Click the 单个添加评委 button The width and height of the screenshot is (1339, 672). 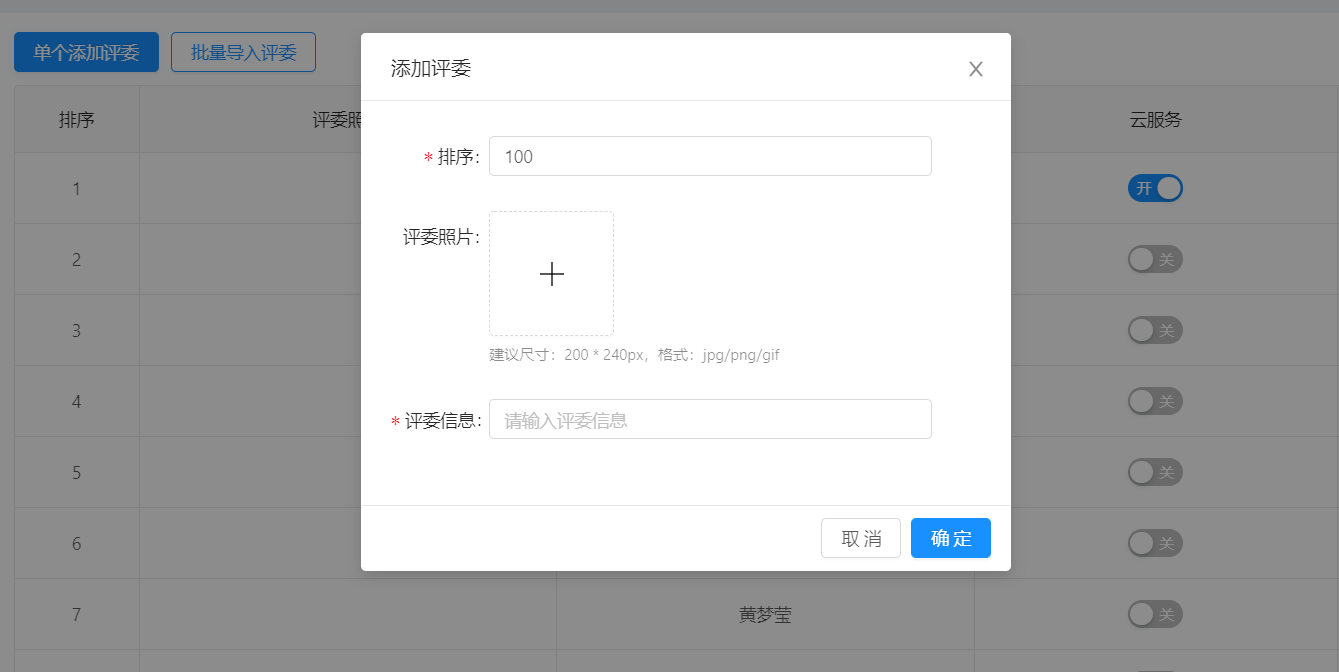[x=86, y=52]
